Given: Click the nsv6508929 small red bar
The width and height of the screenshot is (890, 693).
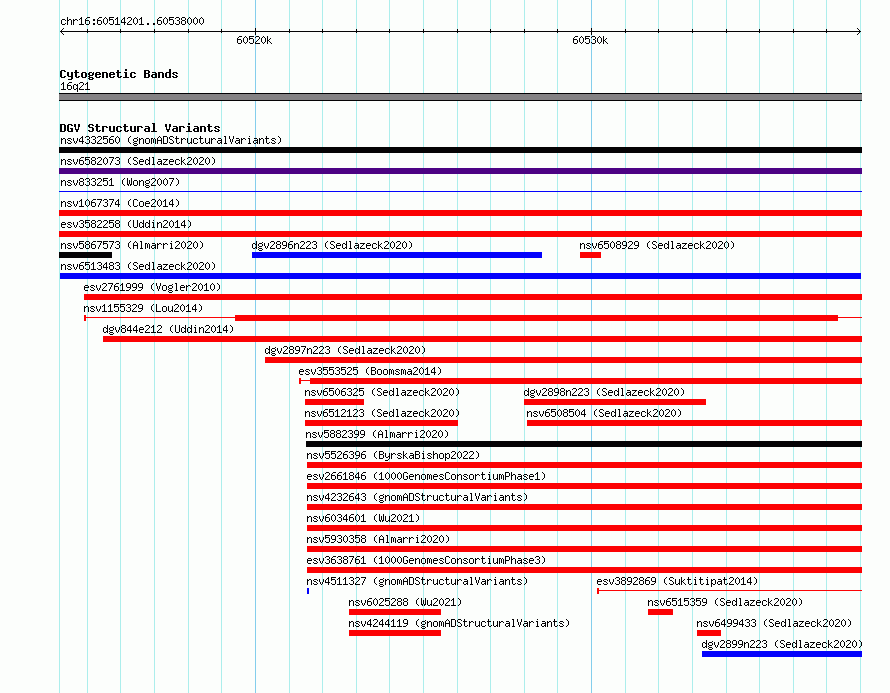Looking at the screenshot, I should pos(590,255).
